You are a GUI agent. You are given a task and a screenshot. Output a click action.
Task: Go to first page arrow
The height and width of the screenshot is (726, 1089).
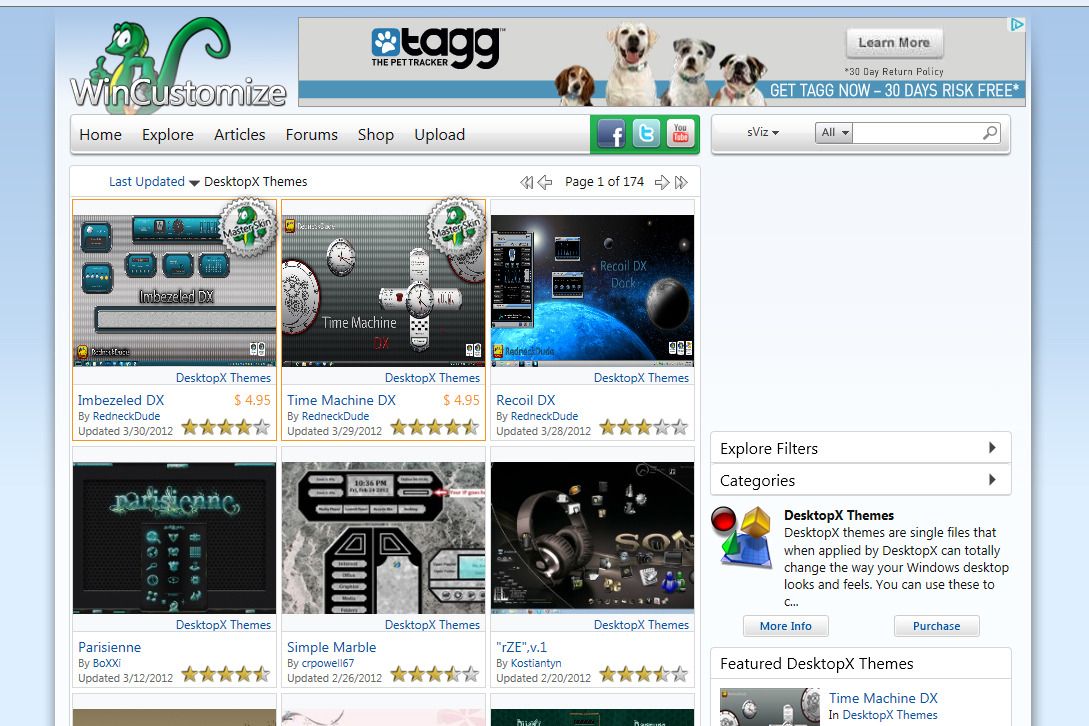(526, 182)
